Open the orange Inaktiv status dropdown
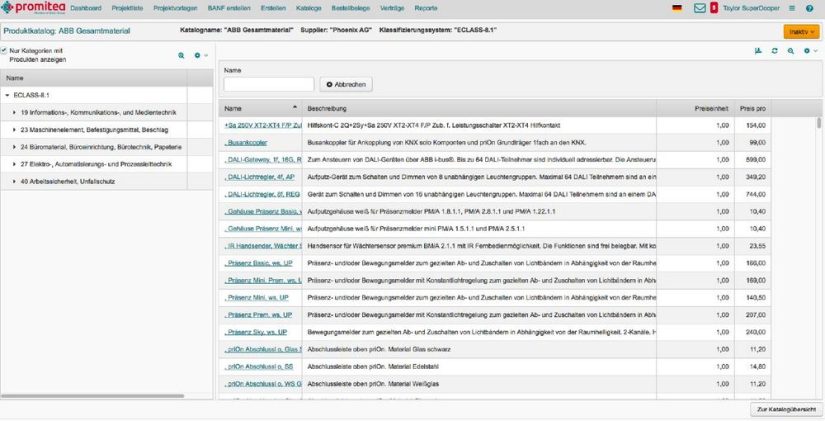Image resolution: width=825 pixels, height=421 pixels. tap(801, 32)
